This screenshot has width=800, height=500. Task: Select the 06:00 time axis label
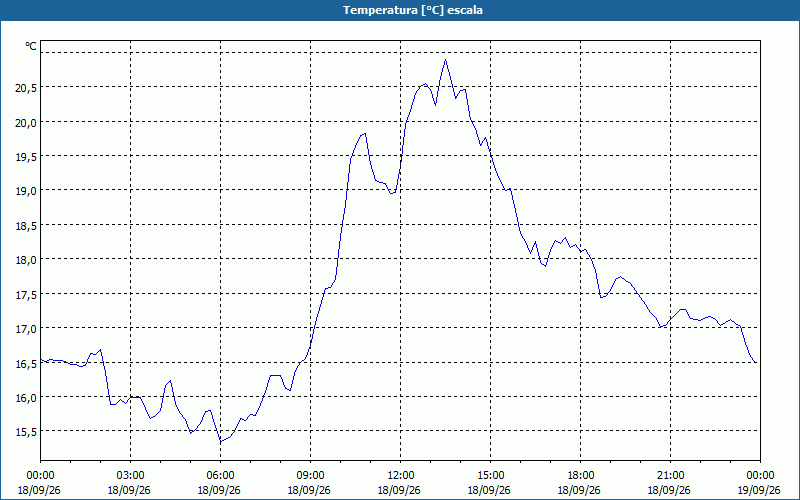point(220,476)
